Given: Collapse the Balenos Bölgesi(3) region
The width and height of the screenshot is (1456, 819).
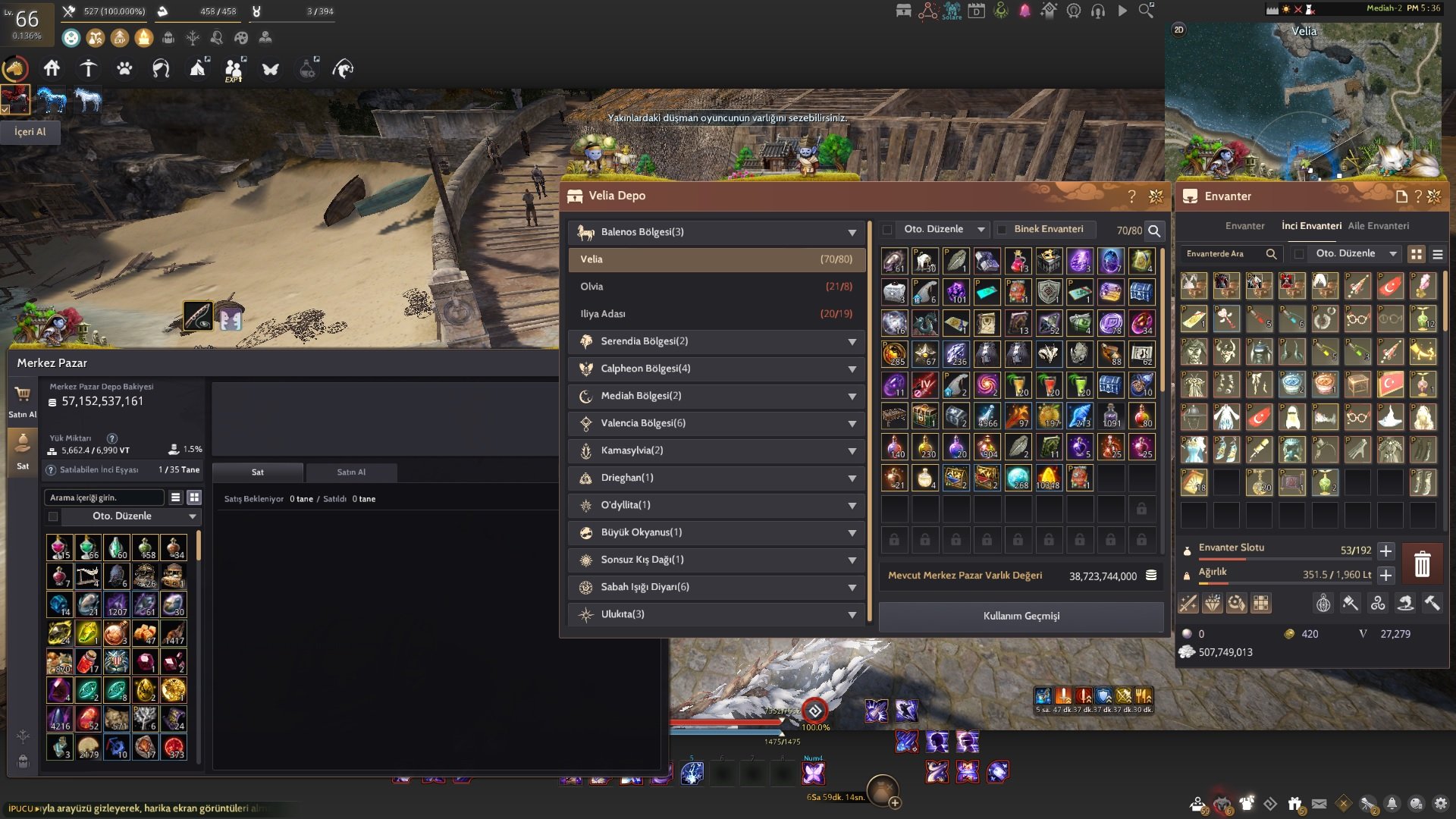Looking at the screenshot, I should [716, 233].
